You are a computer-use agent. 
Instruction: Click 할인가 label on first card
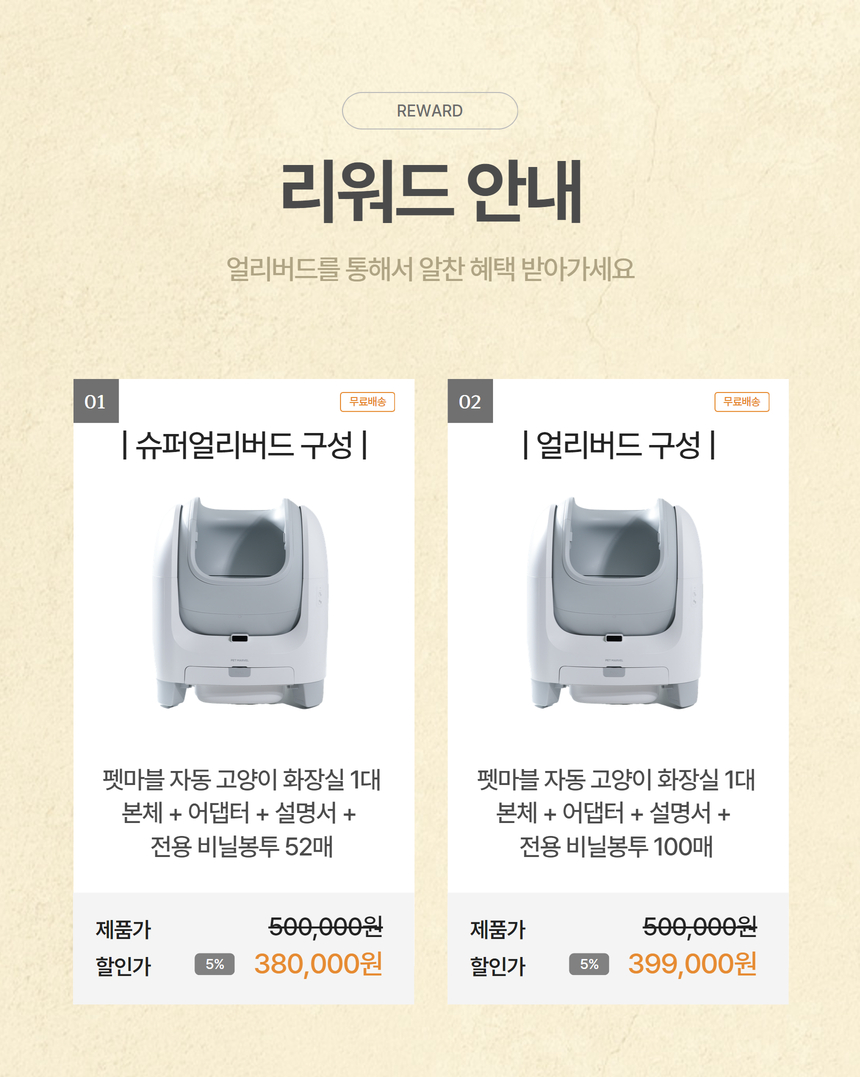pyautogui.click(x=123, y=966)
